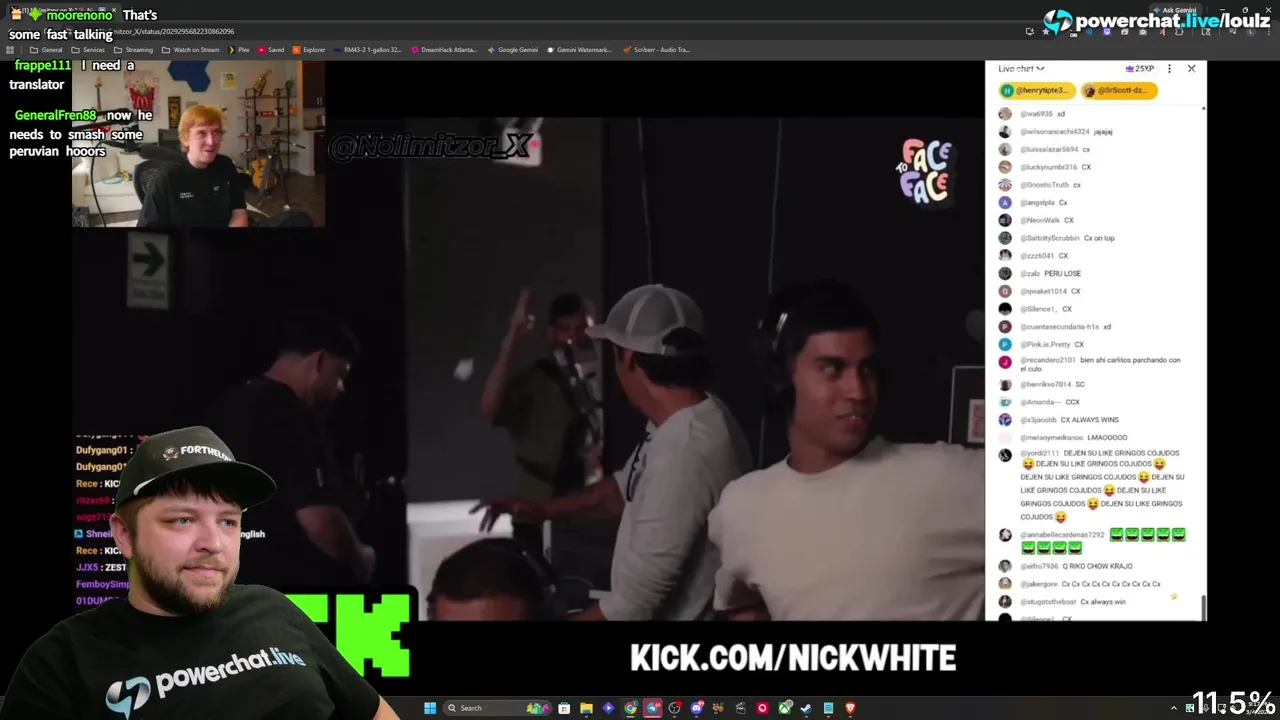The height and width of the screenshot is (720, 1280).
Task: Open the Windows Start menu
Action: (x=430, y=708)
